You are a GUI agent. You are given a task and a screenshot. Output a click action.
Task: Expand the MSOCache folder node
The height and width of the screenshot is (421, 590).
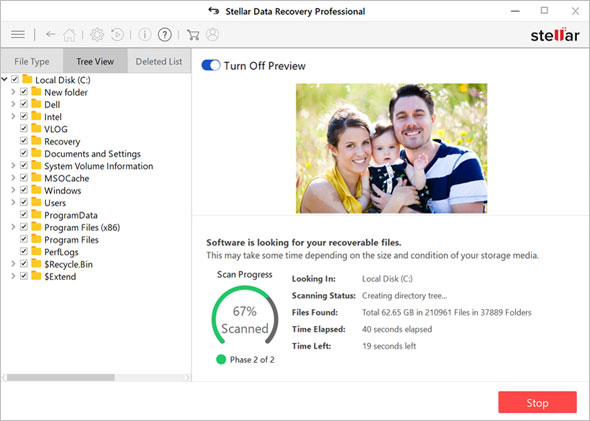[13, 178]
